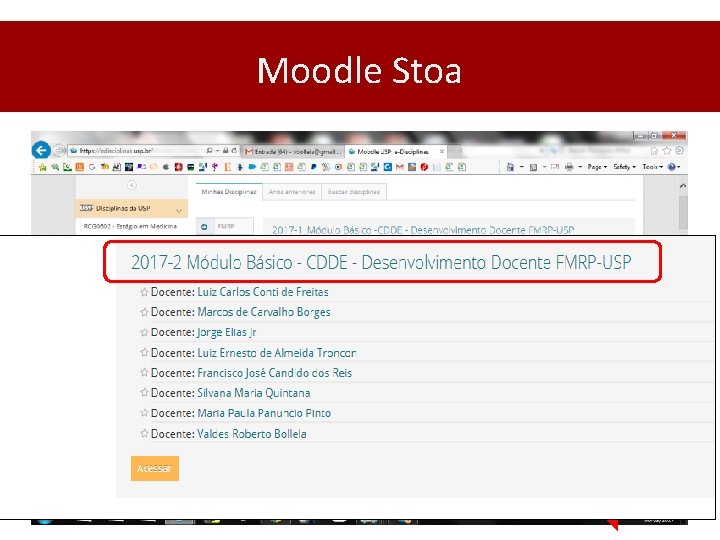The height and width of the screenshot is (540, 720).
Task: Open Francisco José Candido dos Reis link
Action: tap(274, 373)
